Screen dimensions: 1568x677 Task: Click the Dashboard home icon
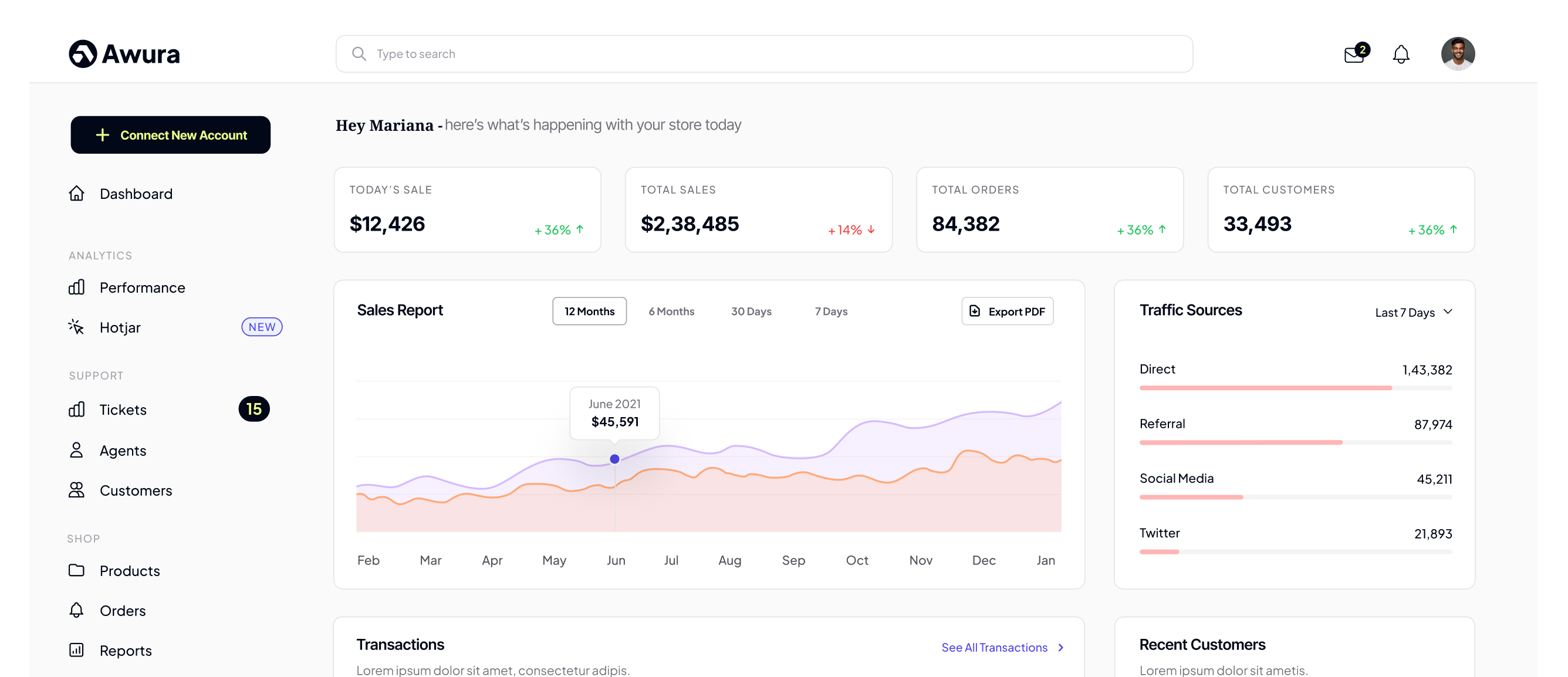77,194
